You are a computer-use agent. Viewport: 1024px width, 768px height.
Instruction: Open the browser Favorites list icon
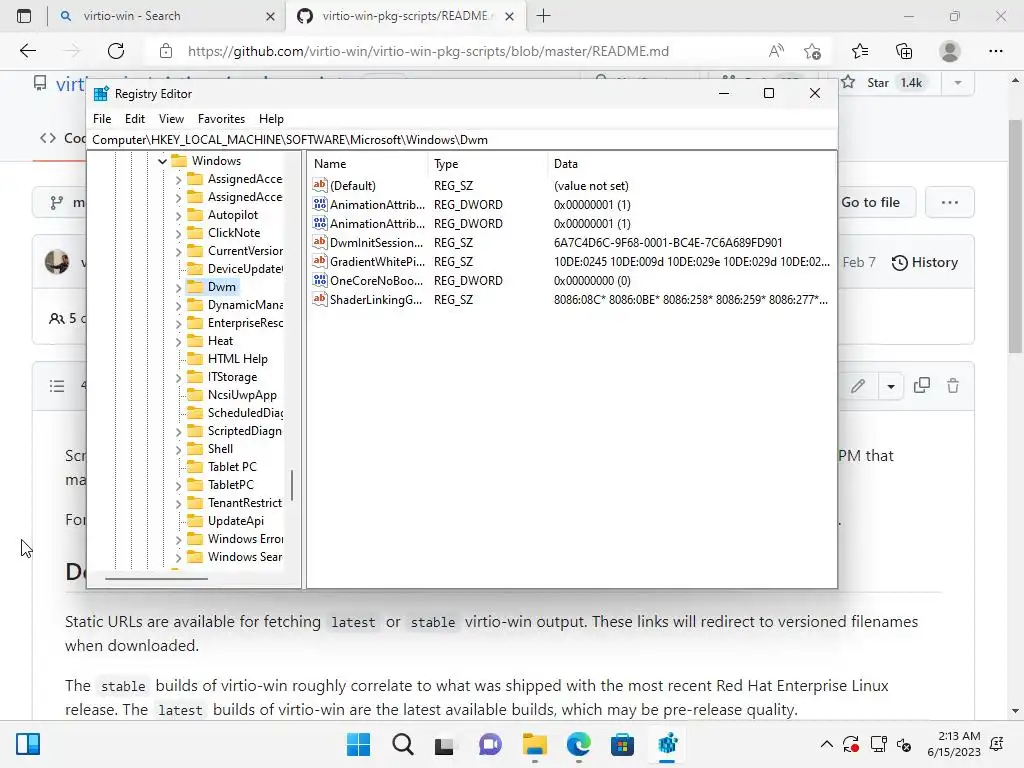click(860, 51)
